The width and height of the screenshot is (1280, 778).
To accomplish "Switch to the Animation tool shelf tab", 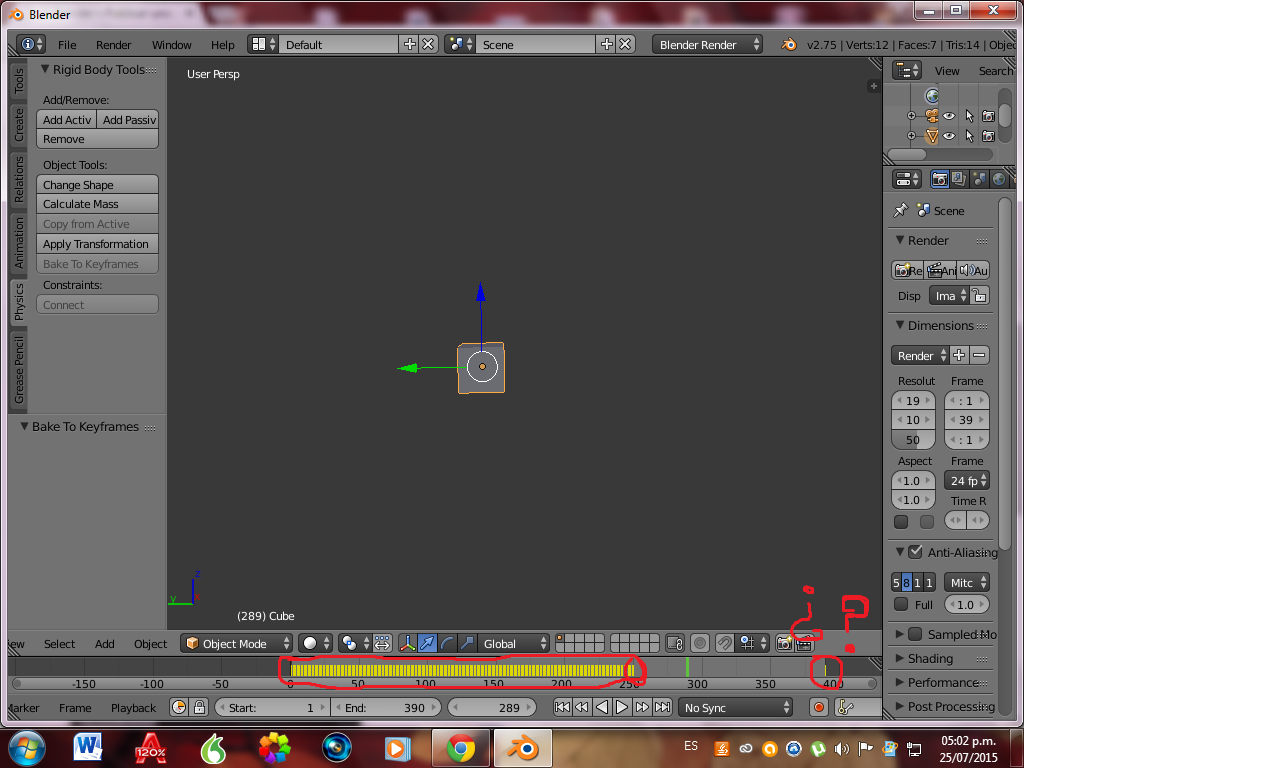I will (18, 243).
